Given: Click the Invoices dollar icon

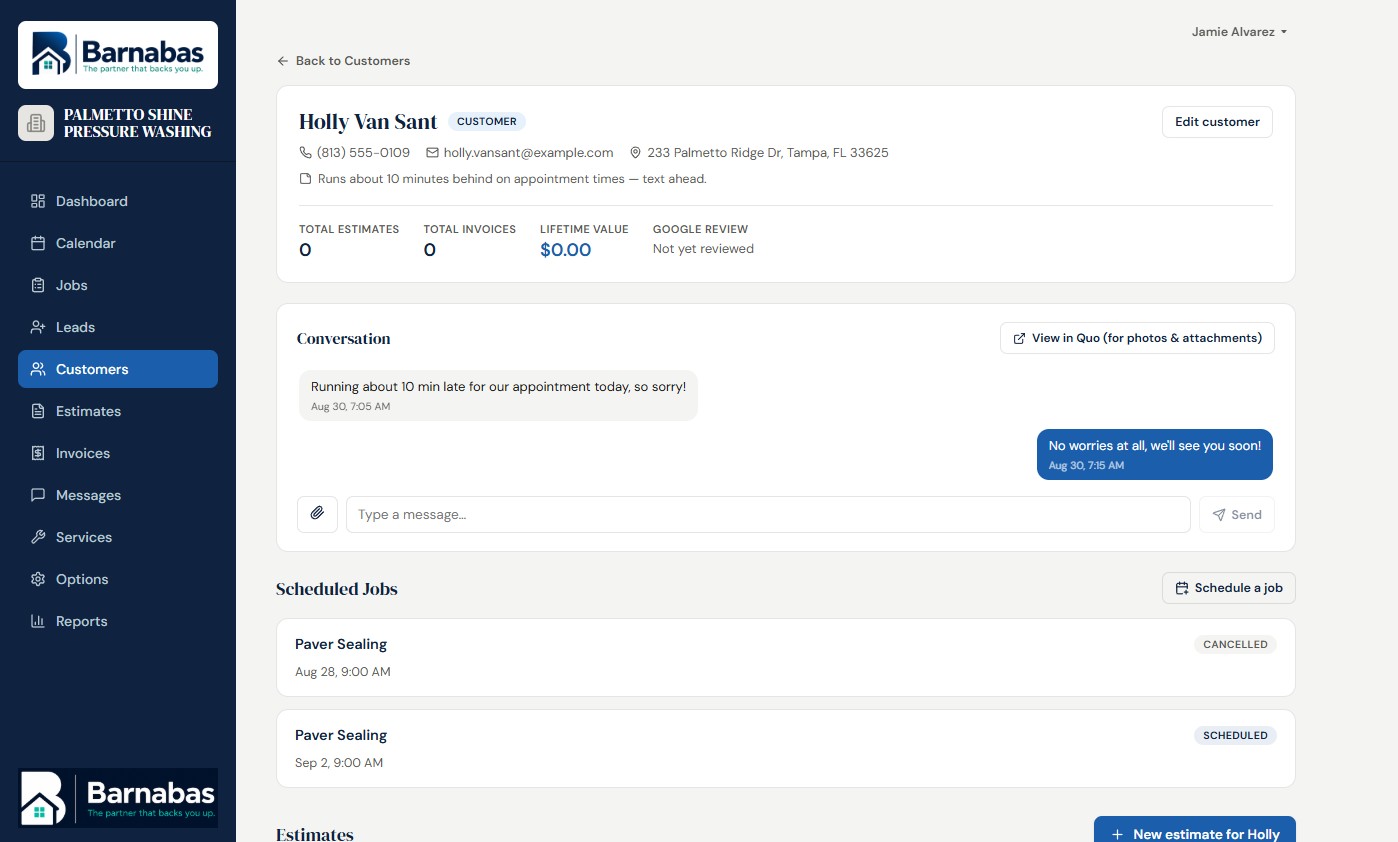Looking at the screenshot, I should [x=38, y=453].
